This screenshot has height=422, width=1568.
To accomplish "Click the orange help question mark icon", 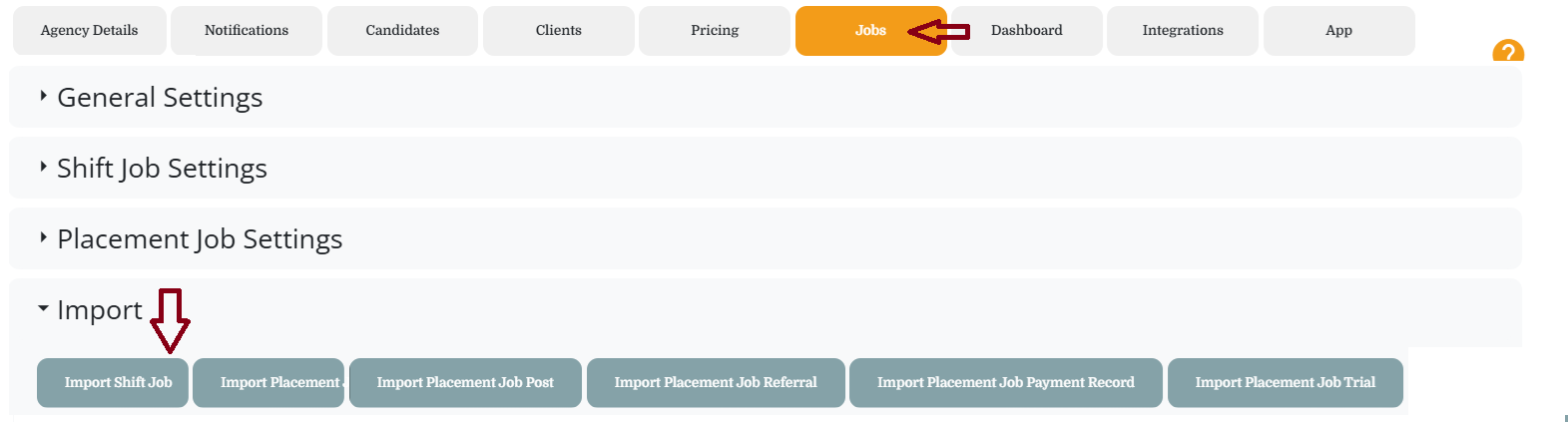I will pyautogui.click(x=1507, y=52).
